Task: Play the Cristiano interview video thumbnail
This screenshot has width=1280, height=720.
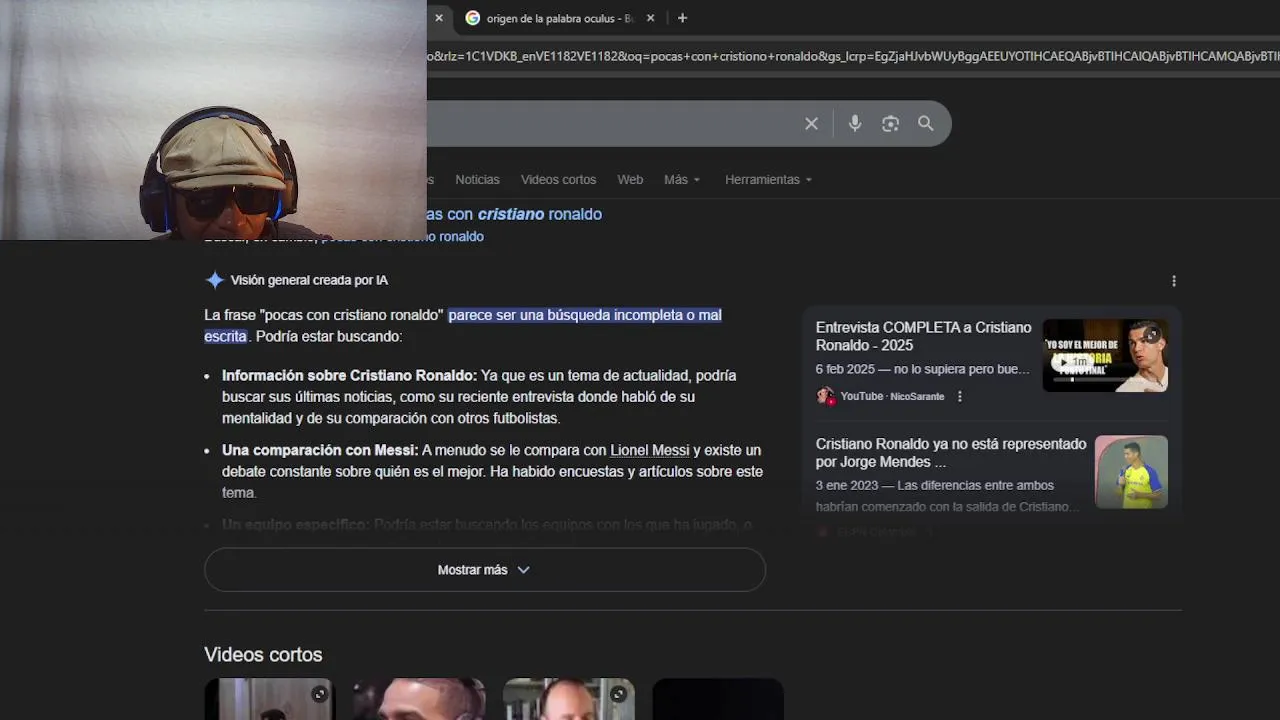Action: coord(1105,356)
